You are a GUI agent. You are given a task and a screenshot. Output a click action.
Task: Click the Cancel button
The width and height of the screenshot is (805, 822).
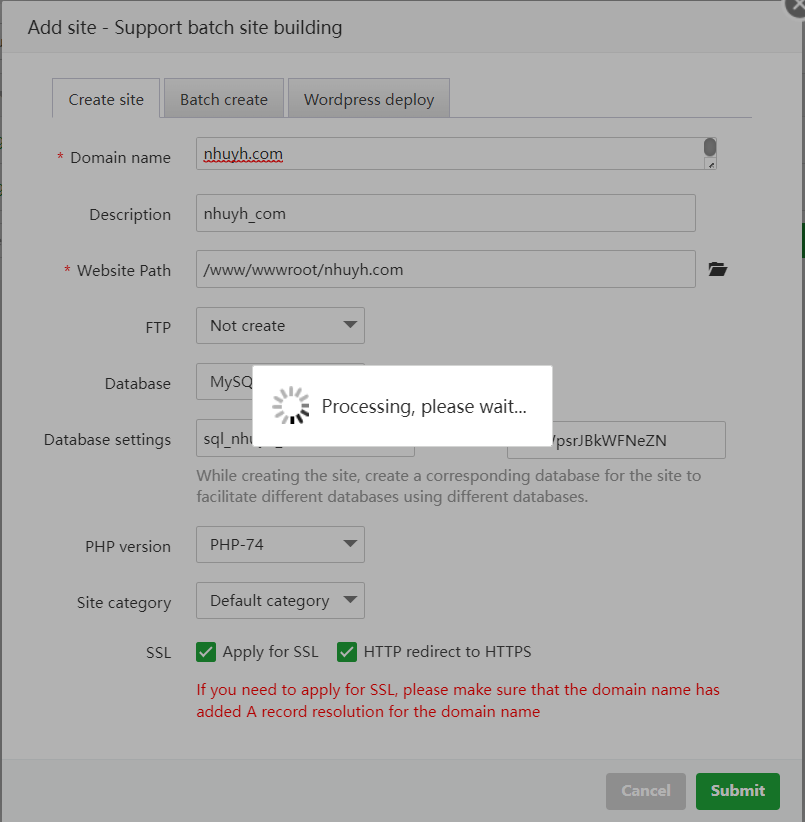646,791
